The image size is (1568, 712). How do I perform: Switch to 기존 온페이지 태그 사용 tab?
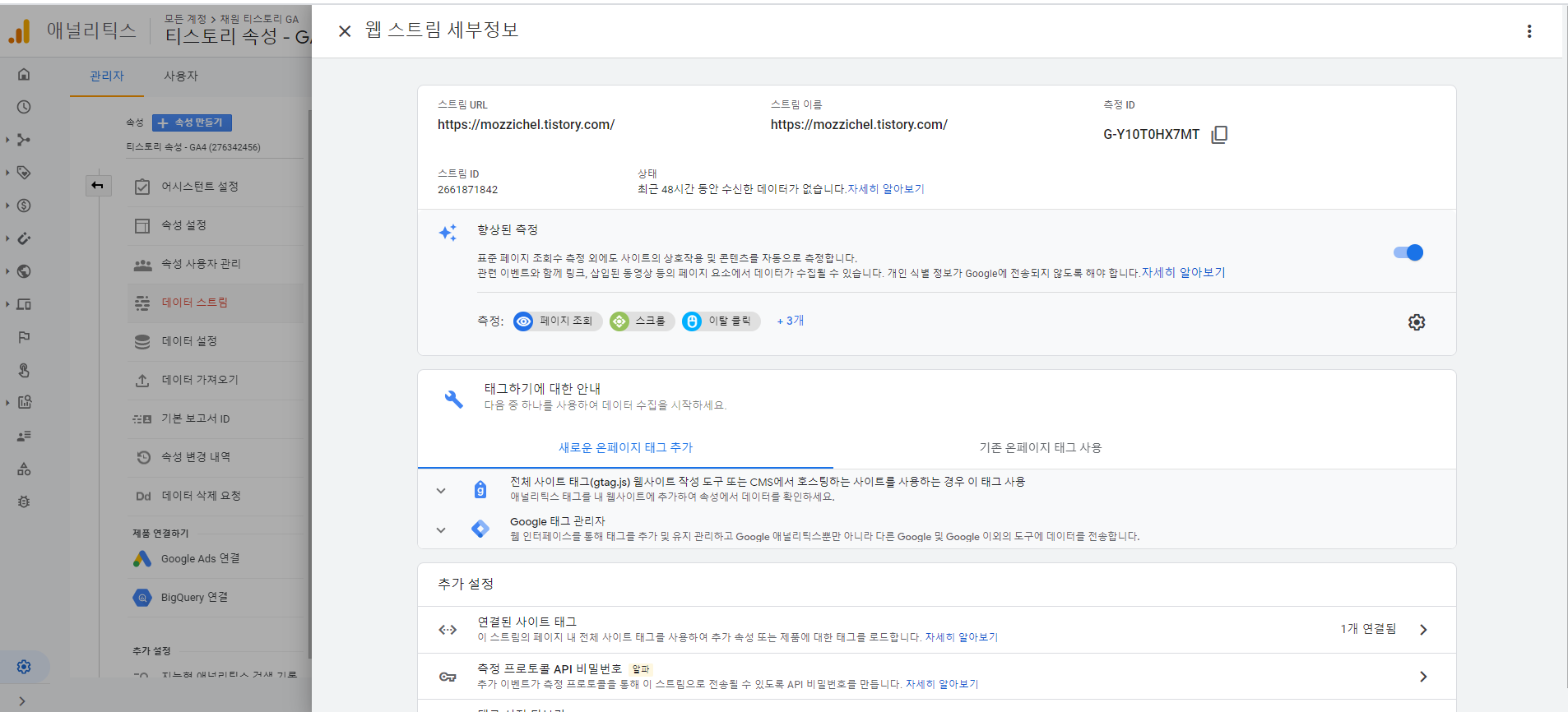coord(1040,447)
